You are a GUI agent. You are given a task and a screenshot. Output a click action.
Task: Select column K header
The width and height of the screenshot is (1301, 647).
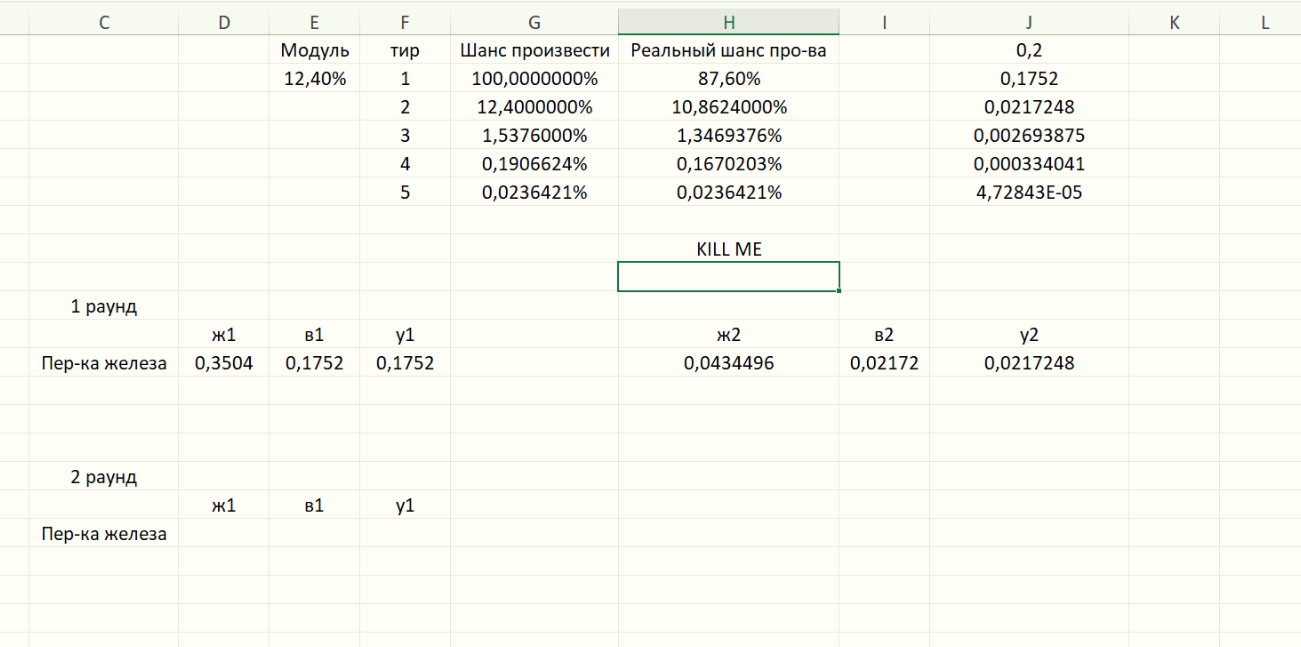click(1174, 23)
